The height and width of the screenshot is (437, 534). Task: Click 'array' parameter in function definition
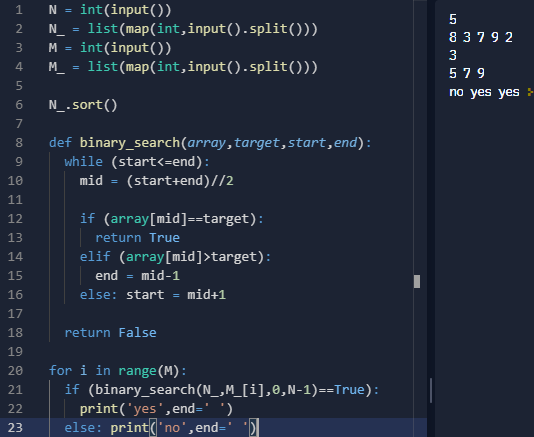pyautogui.click(x=206, y=143)
